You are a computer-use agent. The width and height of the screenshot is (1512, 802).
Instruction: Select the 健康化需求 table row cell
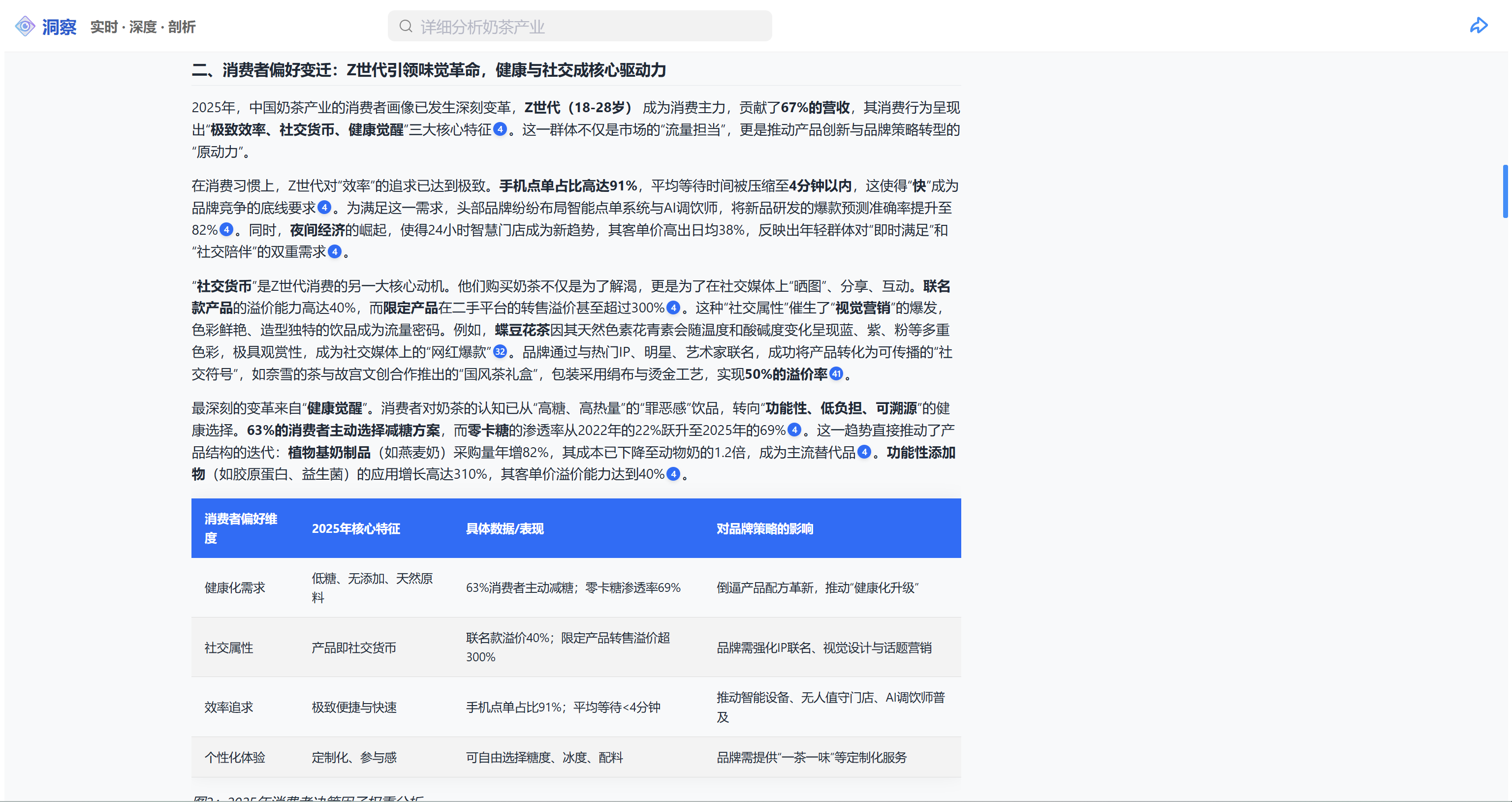point(235,588)
